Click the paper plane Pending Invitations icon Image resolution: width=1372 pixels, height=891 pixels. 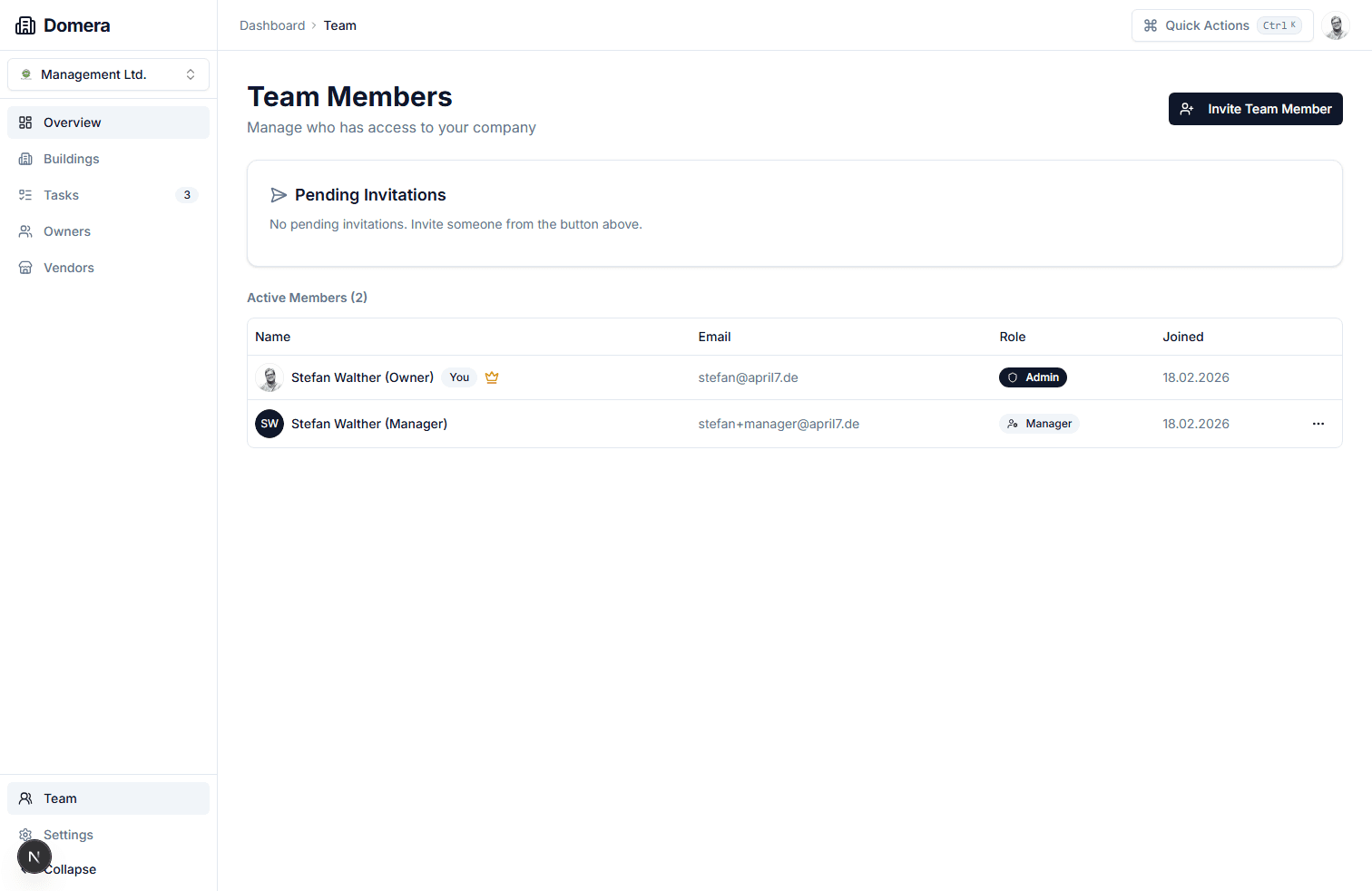coord(279,194)
